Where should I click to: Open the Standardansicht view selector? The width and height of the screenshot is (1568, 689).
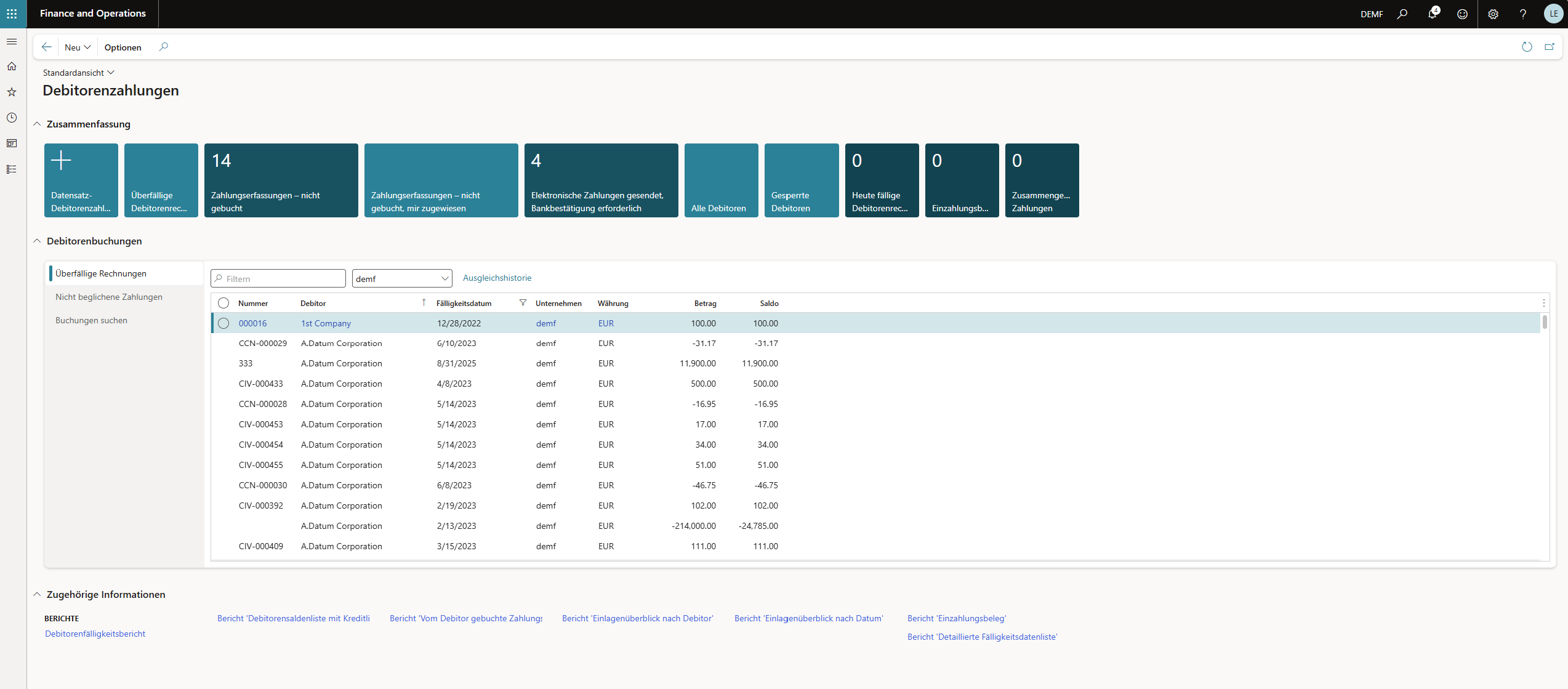[78, 73]
